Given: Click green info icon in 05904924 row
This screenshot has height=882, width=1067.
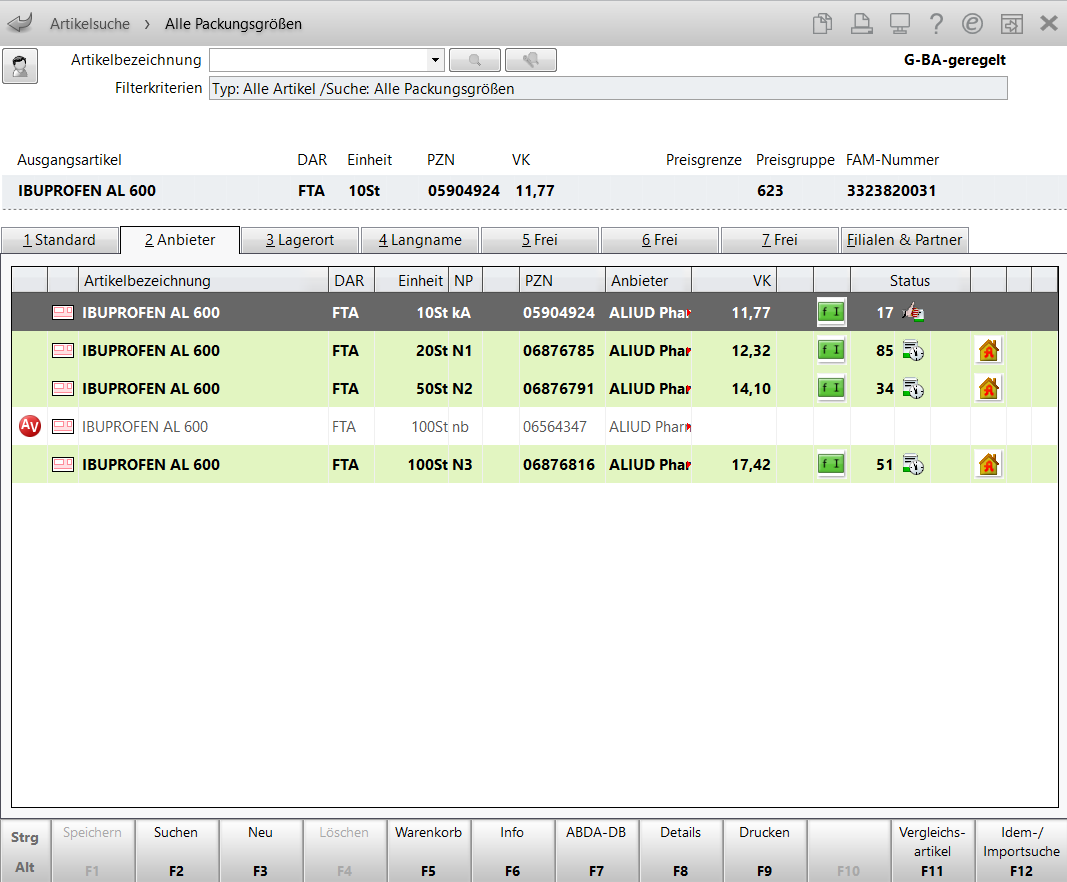Looking at the screenshot, I should 831,312.
